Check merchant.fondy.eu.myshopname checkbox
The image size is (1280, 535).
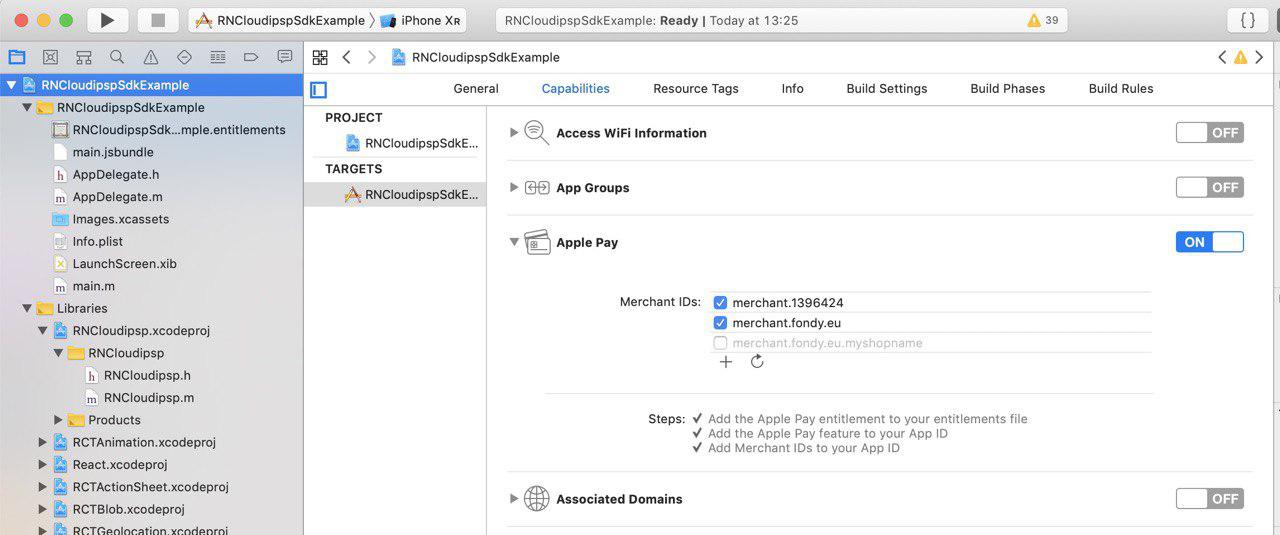720,343
